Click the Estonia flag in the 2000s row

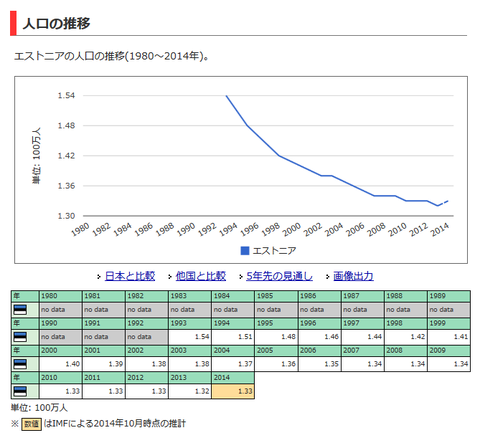[20, 364]
